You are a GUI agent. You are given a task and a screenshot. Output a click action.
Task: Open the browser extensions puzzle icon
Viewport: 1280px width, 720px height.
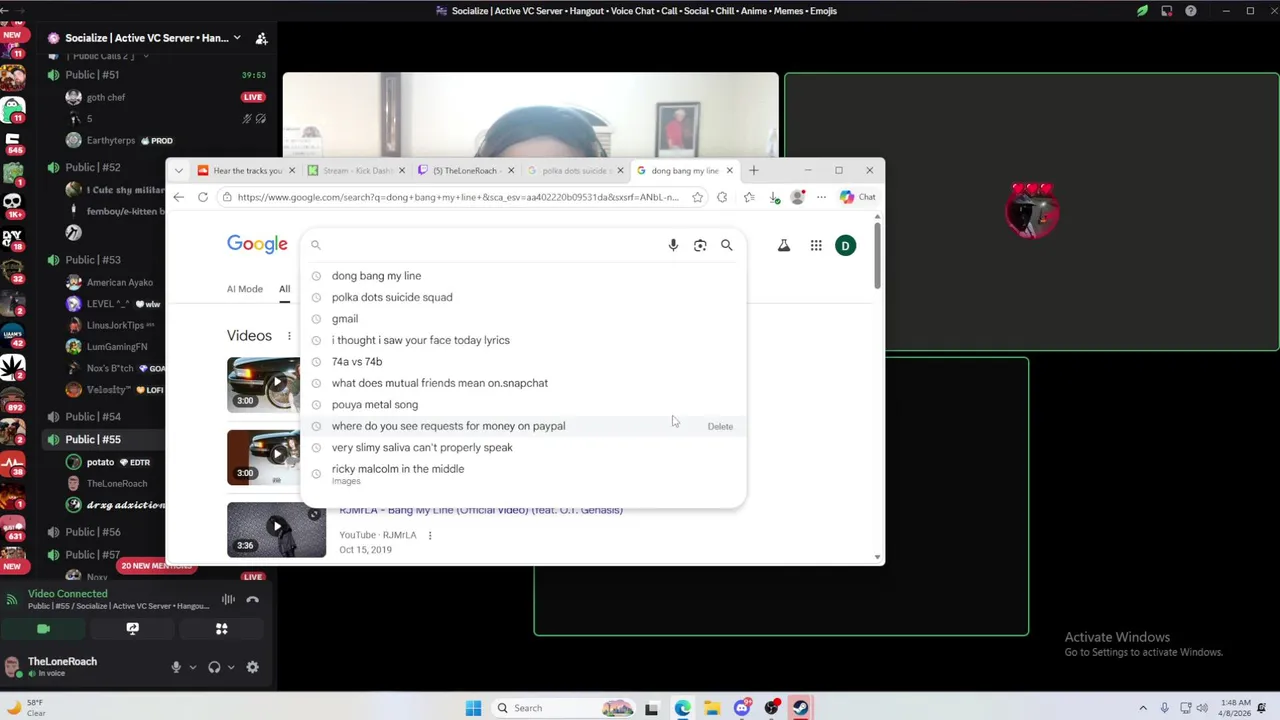722,197
